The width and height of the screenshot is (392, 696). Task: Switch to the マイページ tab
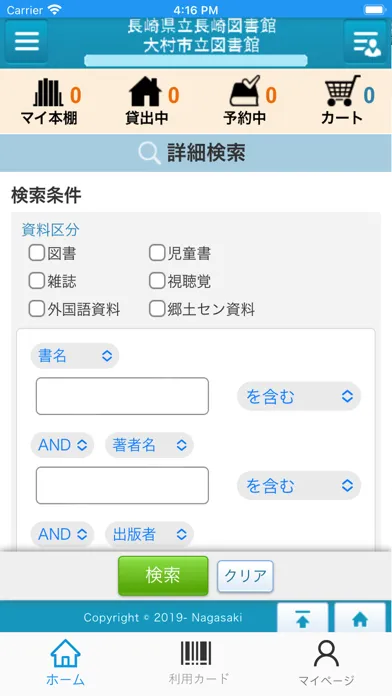[x=326, y=663]
